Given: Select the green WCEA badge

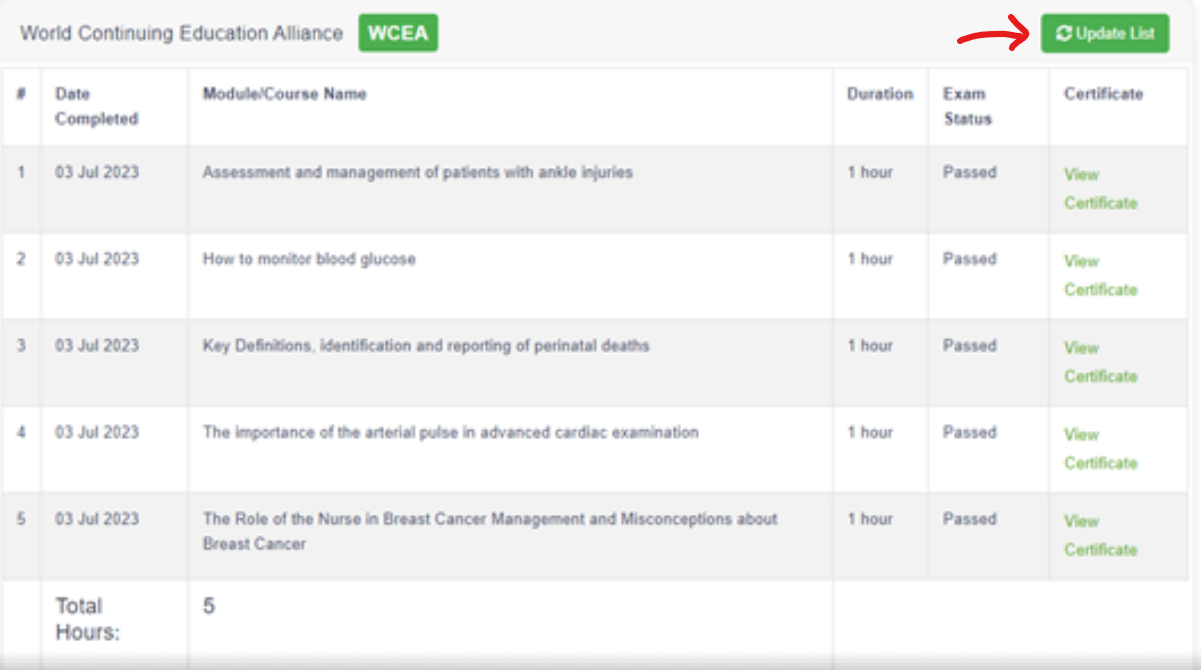Looking at the screenshot, I should pyautogui.click(x=398, y=32).
